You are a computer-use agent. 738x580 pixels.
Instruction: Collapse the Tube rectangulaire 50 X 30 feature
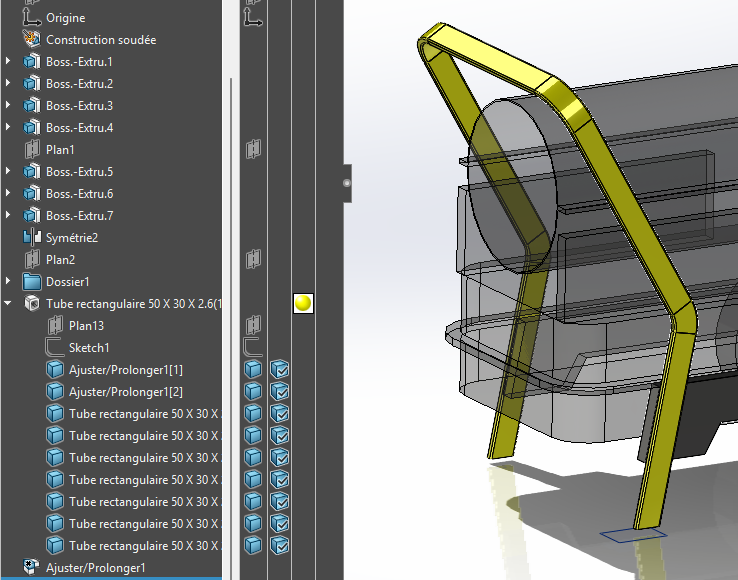click(9, 304)
